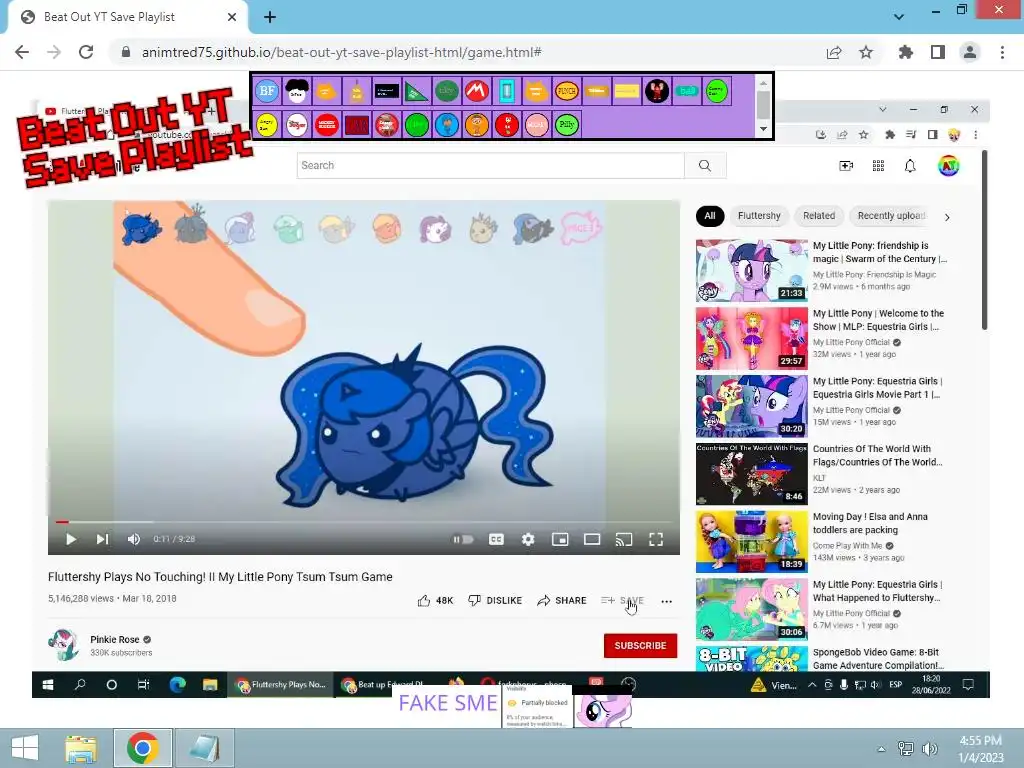
Task: Choose the red M circle icon
Action: pyautogui.click(x=477, y=91)
